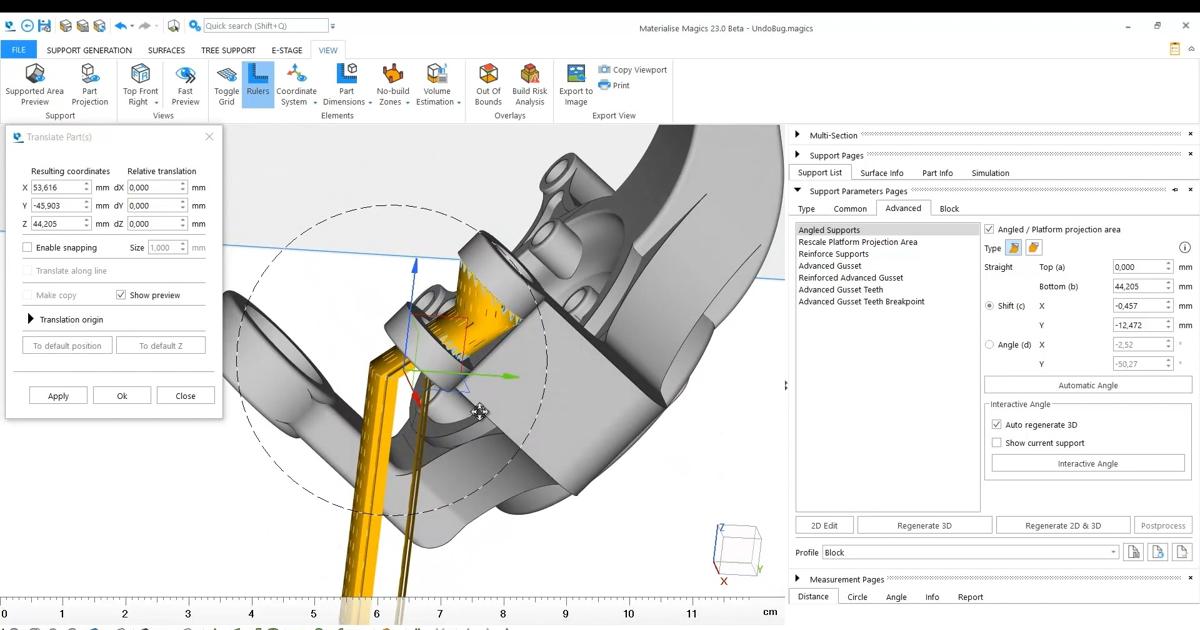Enable the Rulers display

(x=257, y=85)
